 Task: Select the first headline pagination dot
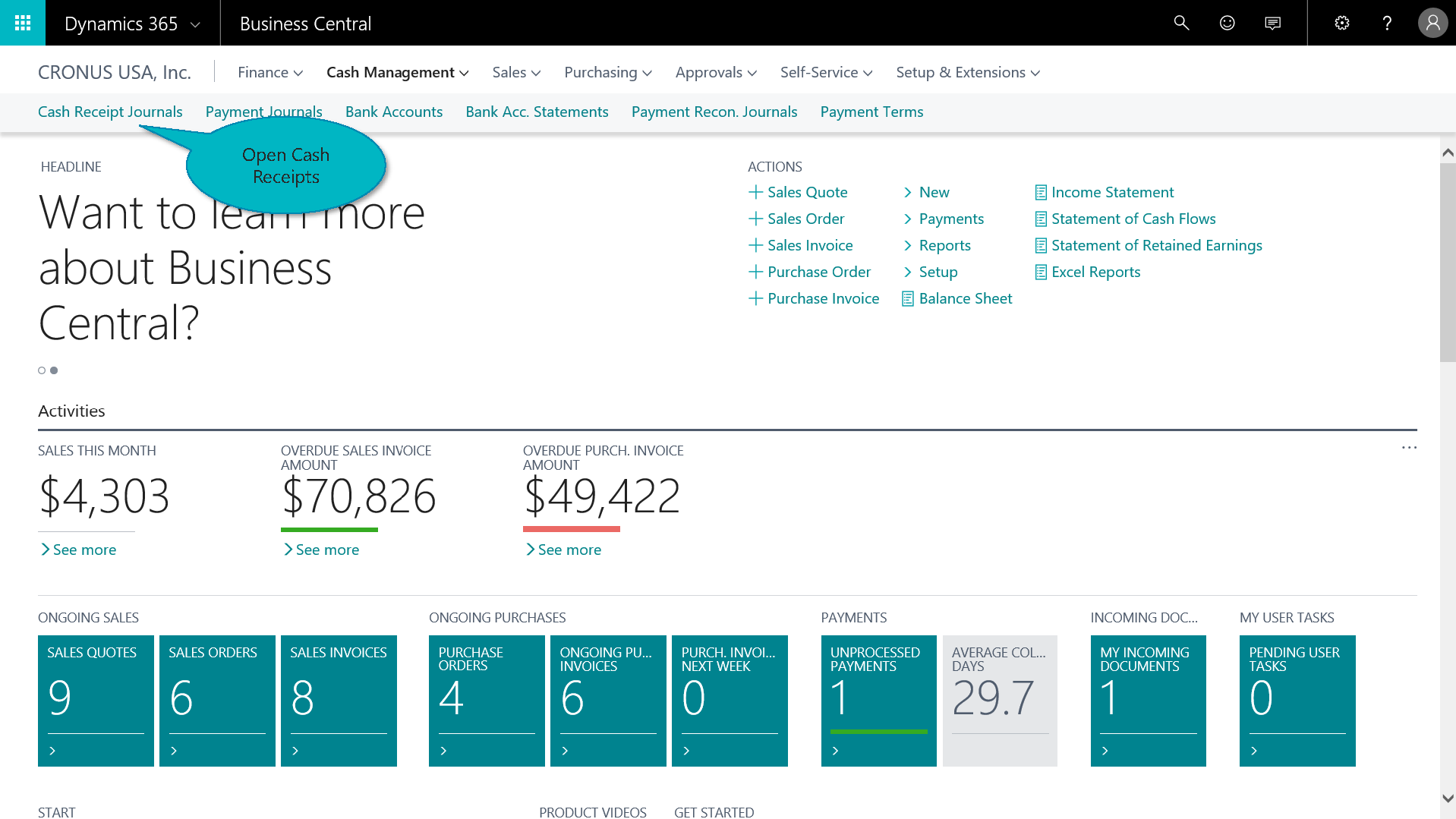coord(42,370)
